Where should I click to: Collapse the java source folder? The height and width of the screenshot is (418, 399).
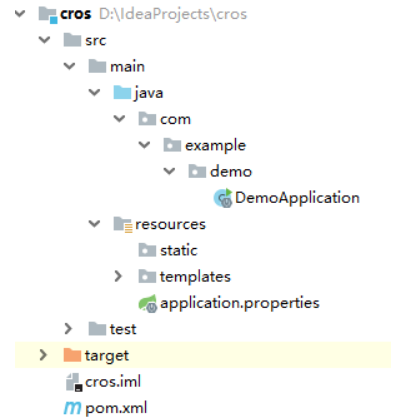[94, 92]
